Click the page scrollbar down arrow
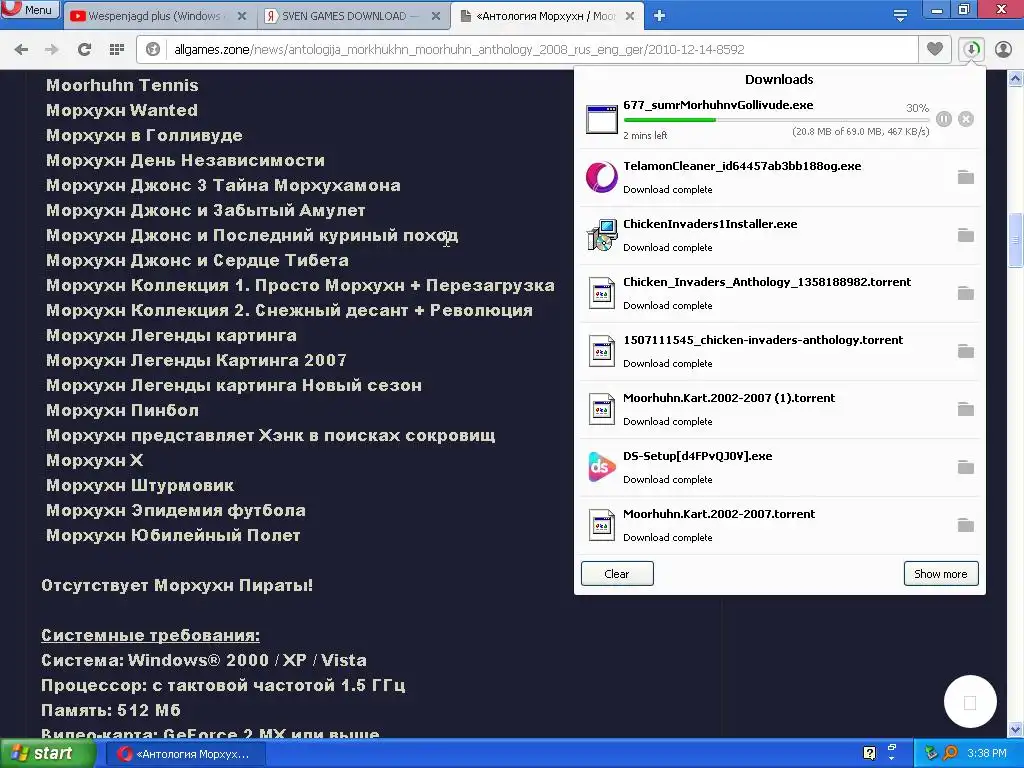This screenshot has height=768, width=1024. click(x=1016, y=729)
